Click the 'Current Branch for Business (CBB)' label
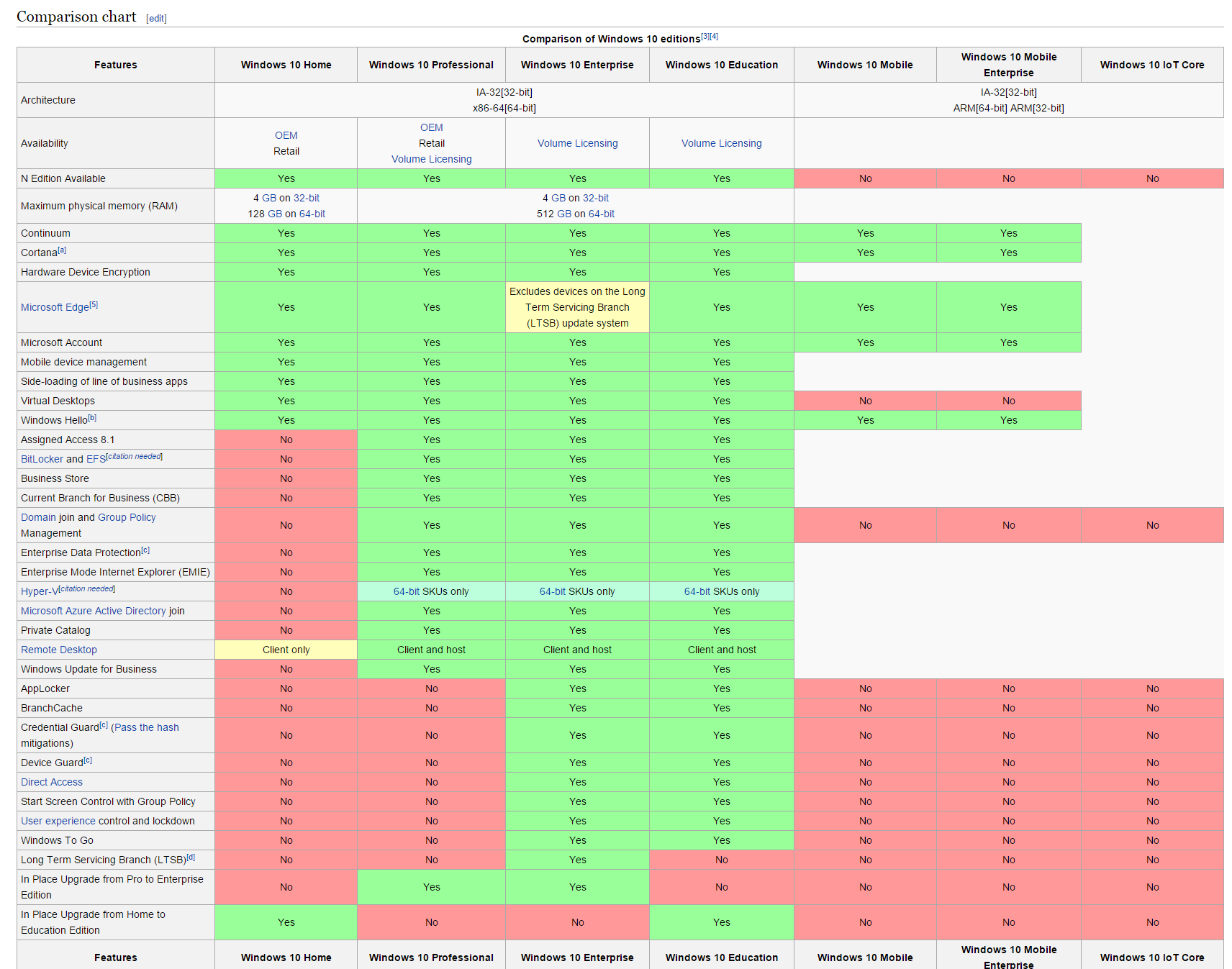Image resolution: width=1232 pixels, height=969 pixels. 100,498
